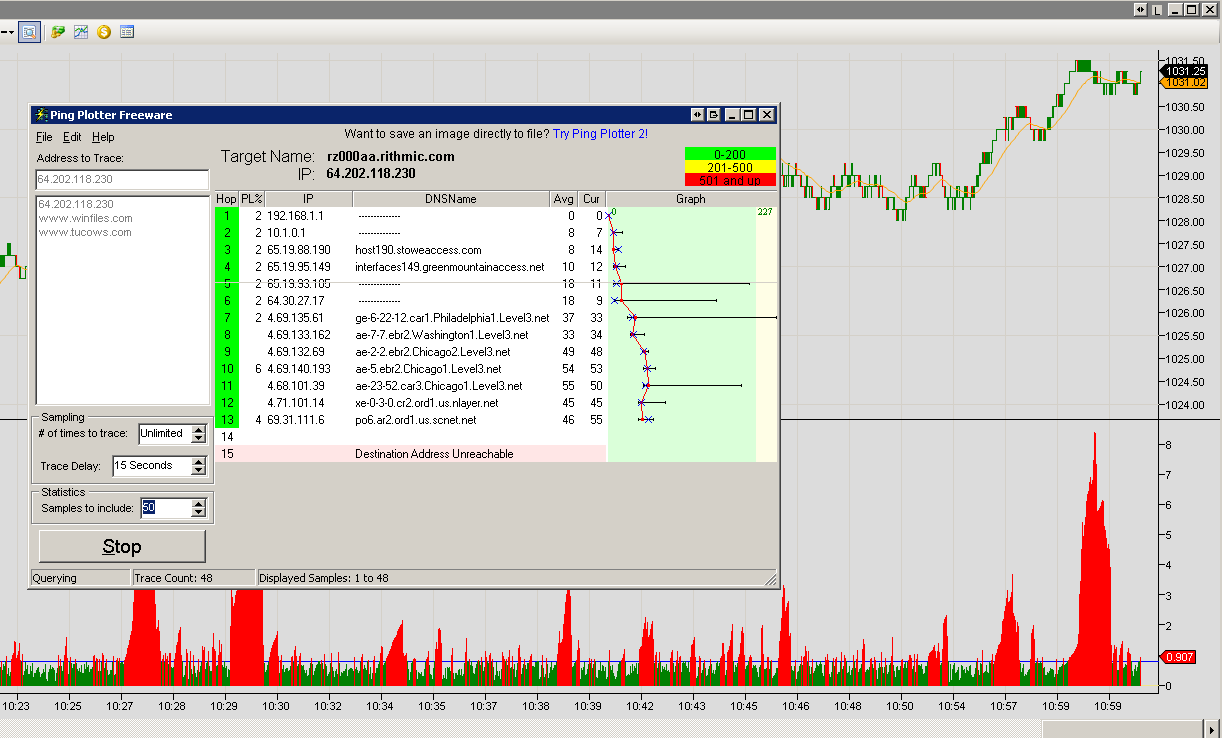The width and height of the screenshot is (1222, 738).
Task: Click the Trace Delay 15 Seconds field
Action: pyautogui.click(x=152, y=466)
